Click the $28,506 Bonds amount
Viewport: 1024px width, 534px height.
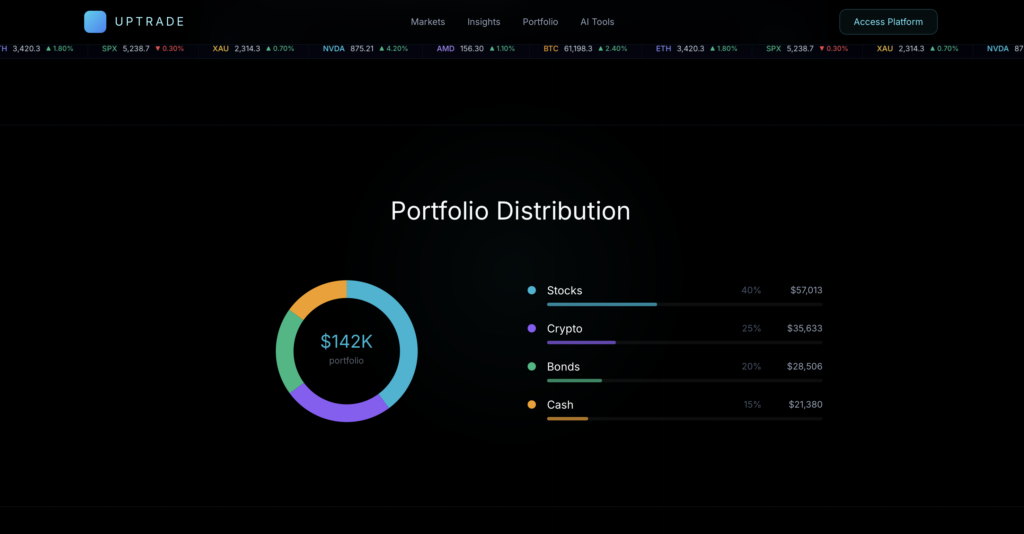[x=805, y=367]
